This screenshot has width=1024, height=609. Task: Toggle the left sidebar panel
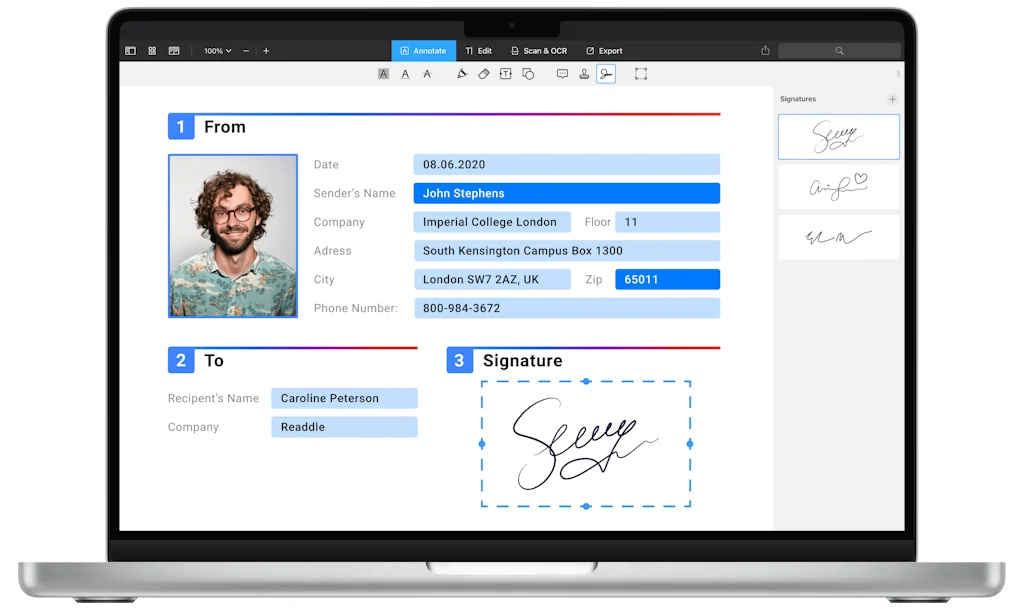pyautogui.click(x=130, y=50)
